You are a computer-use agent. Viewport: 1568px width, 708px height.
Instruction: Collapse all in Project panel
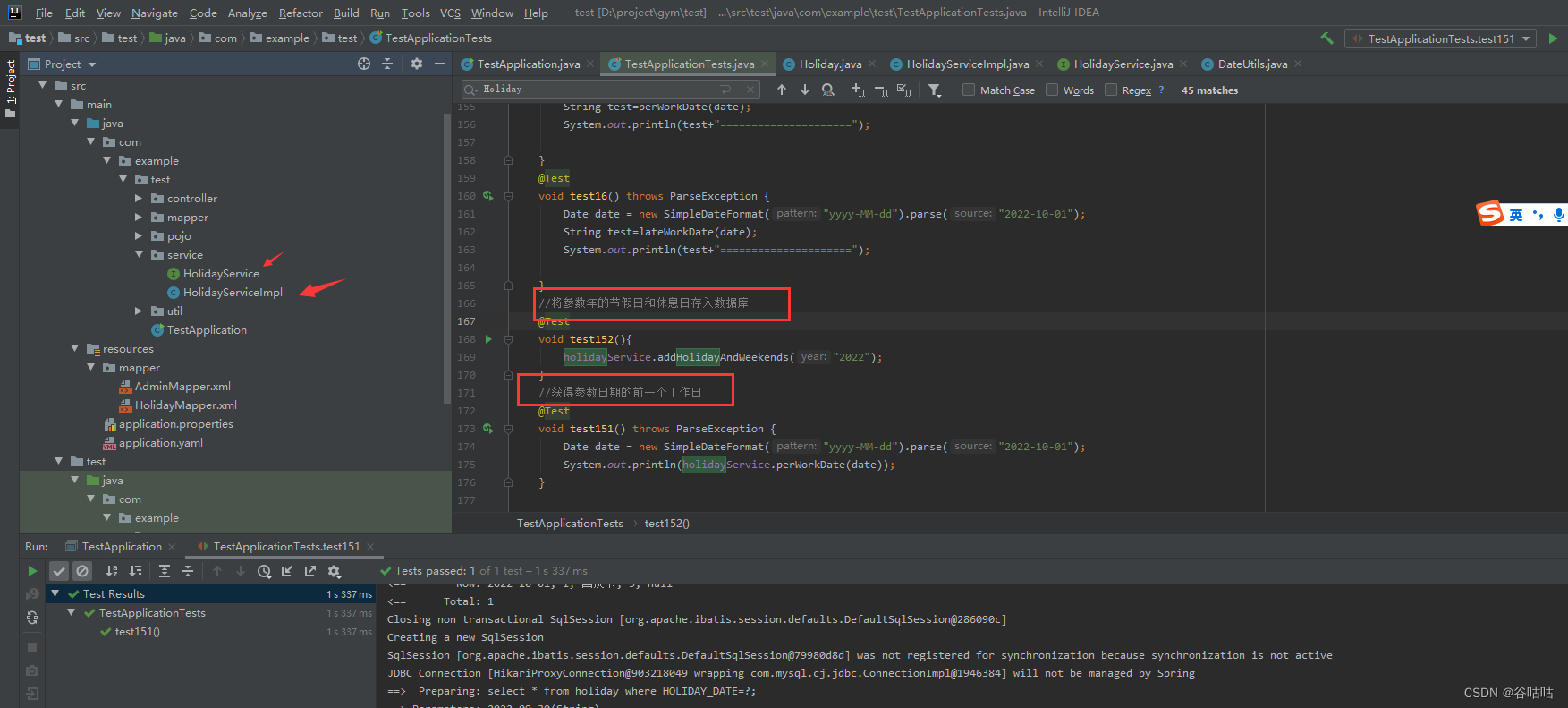click(387, 64)
